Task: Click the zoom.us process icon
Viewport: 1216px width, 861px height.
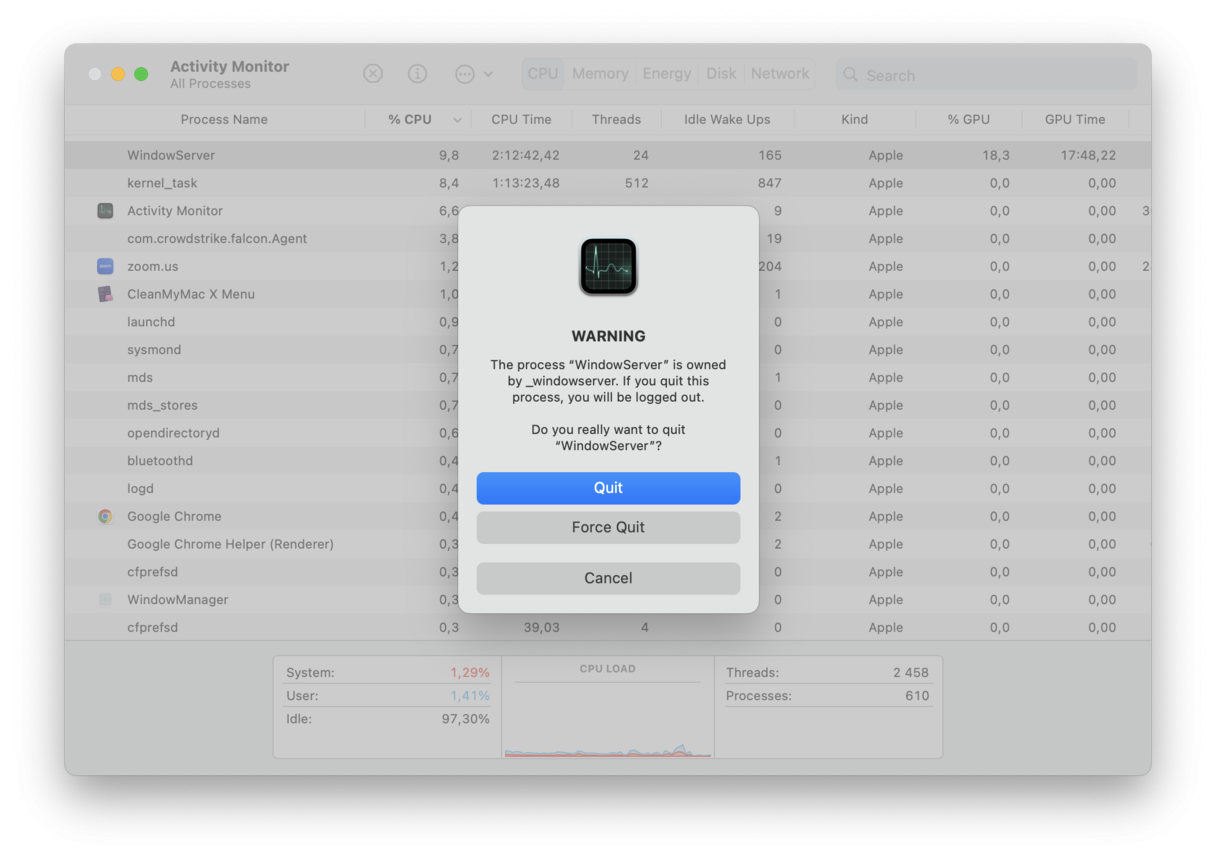Action: (x=105, y=266)
